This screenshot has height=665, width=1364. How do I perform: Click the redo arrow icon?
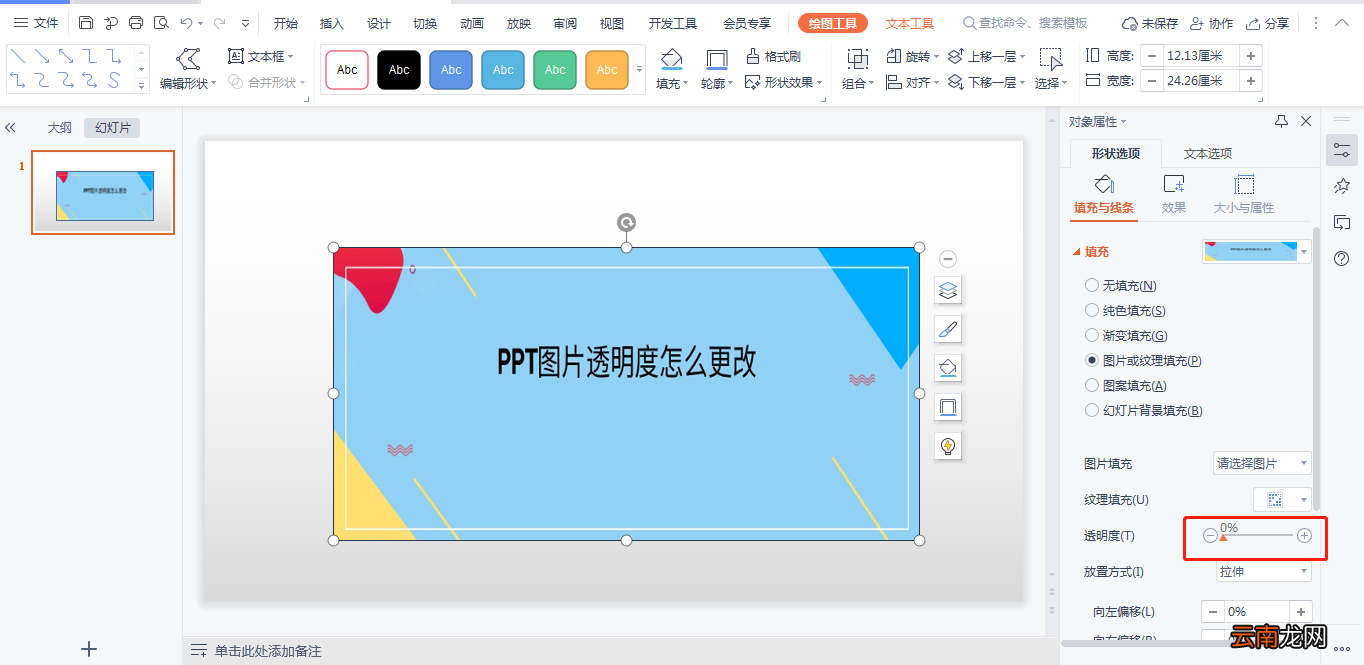tap(219, 22)
